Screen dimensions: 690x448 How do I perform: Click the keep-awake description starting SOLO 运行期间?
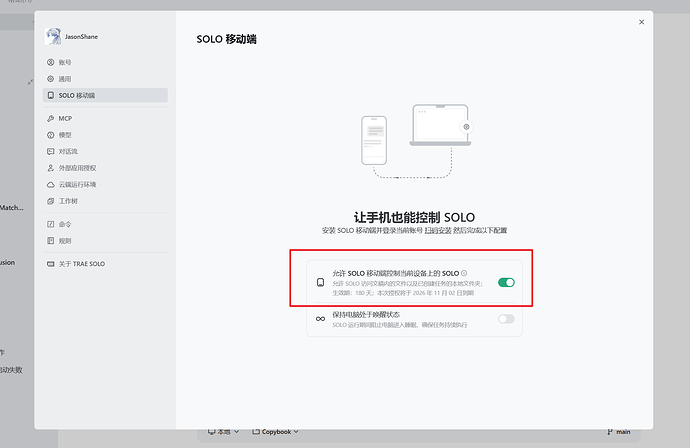pyautogui.click(x=400, y=325)
